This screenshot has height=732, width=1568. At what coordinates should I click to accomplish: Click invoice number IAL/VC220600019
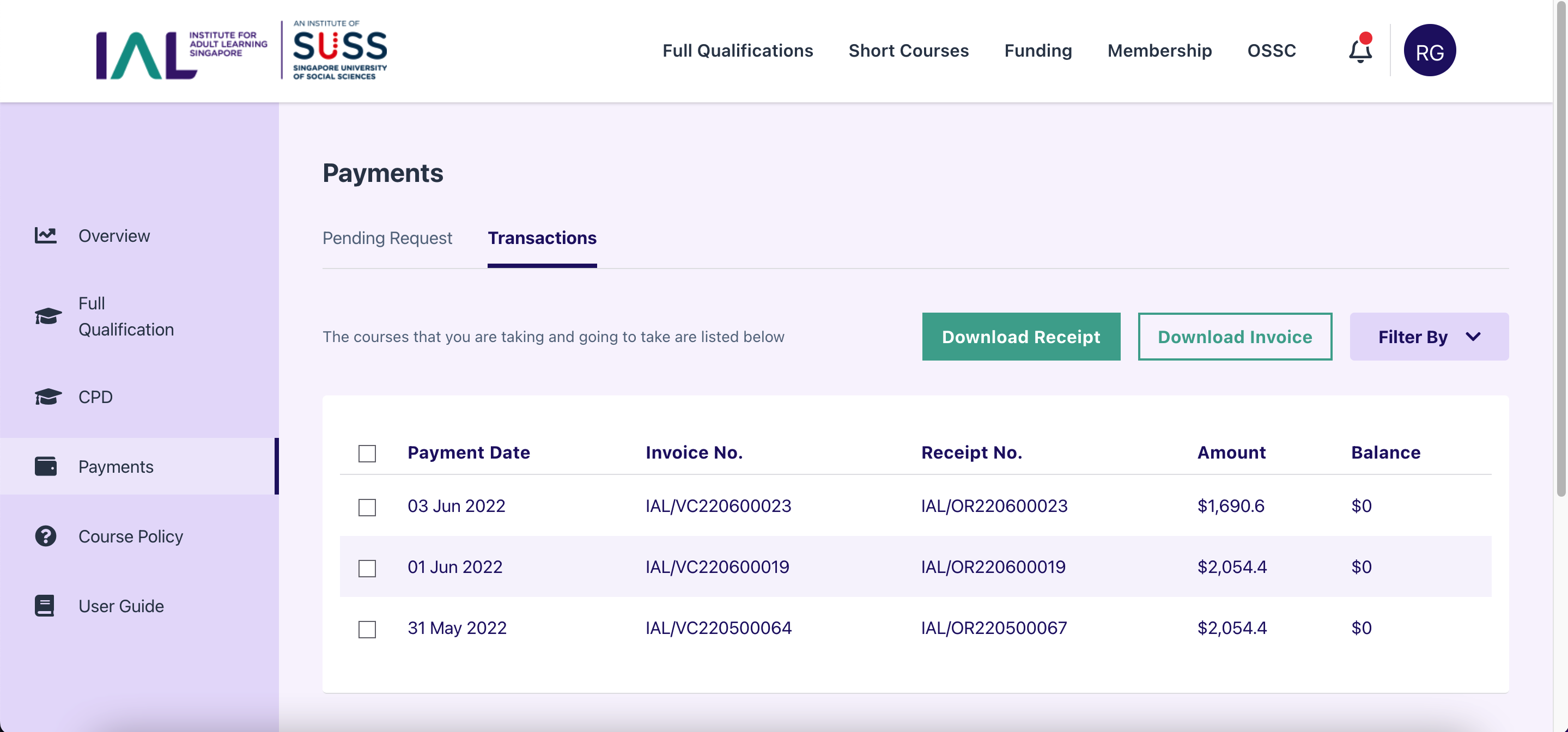coord(717,567)
